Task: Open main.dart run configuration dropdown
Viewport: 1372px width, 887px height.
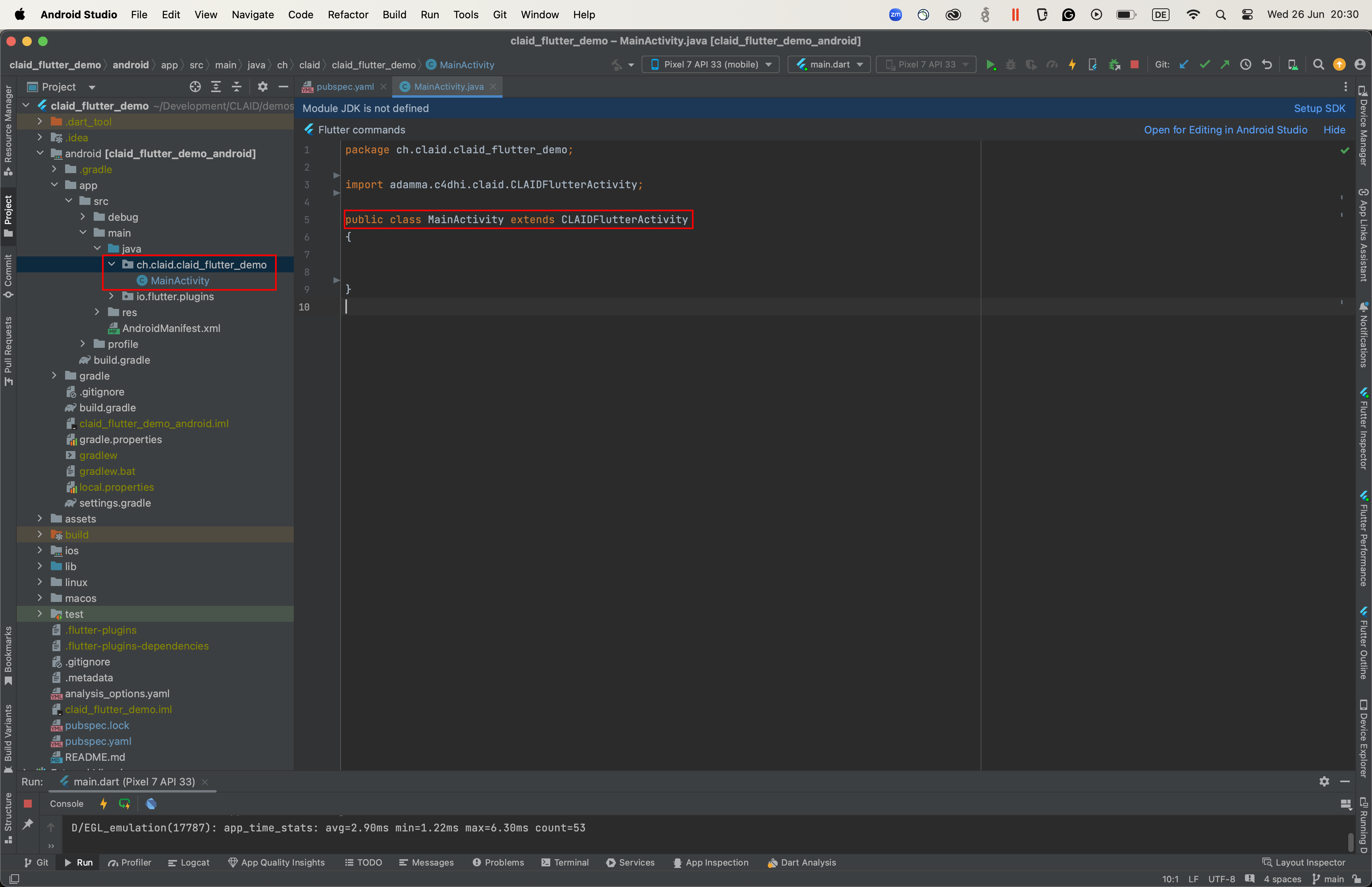Action: [829, 64]
